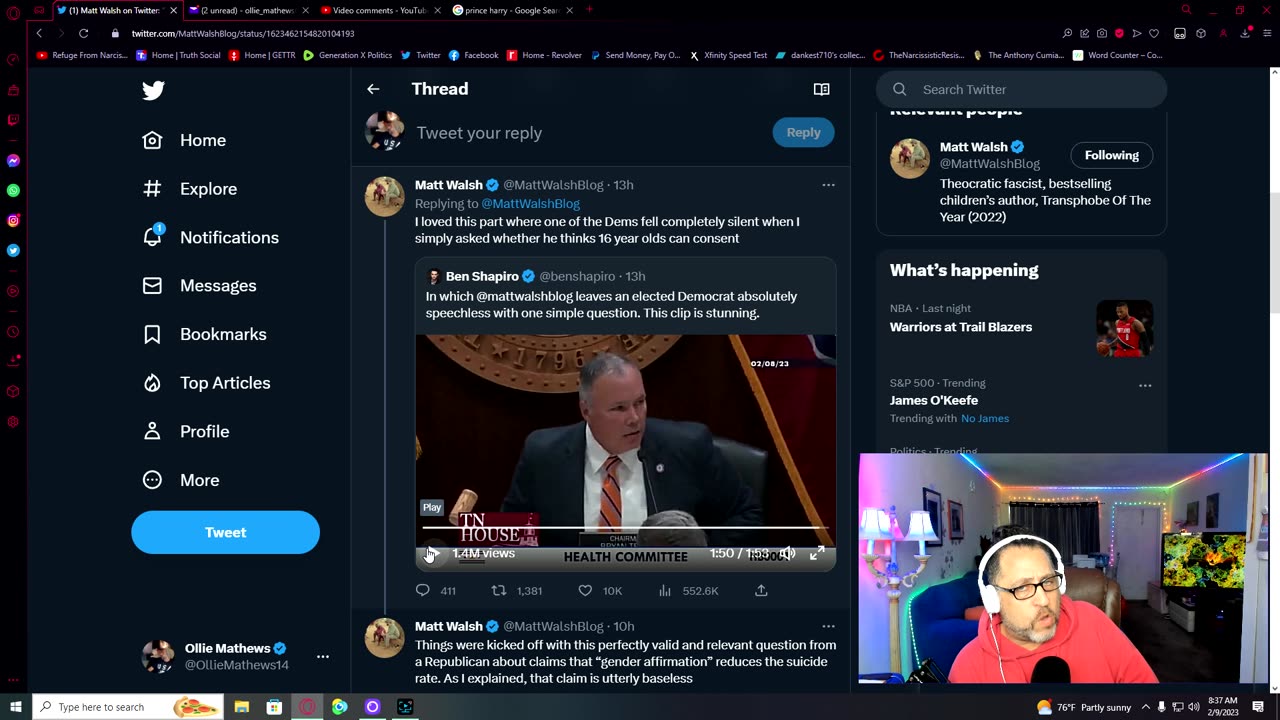Open Messenger in the browser sidebar
This screenshot has height=720, width=1280.
coord(13,160)
